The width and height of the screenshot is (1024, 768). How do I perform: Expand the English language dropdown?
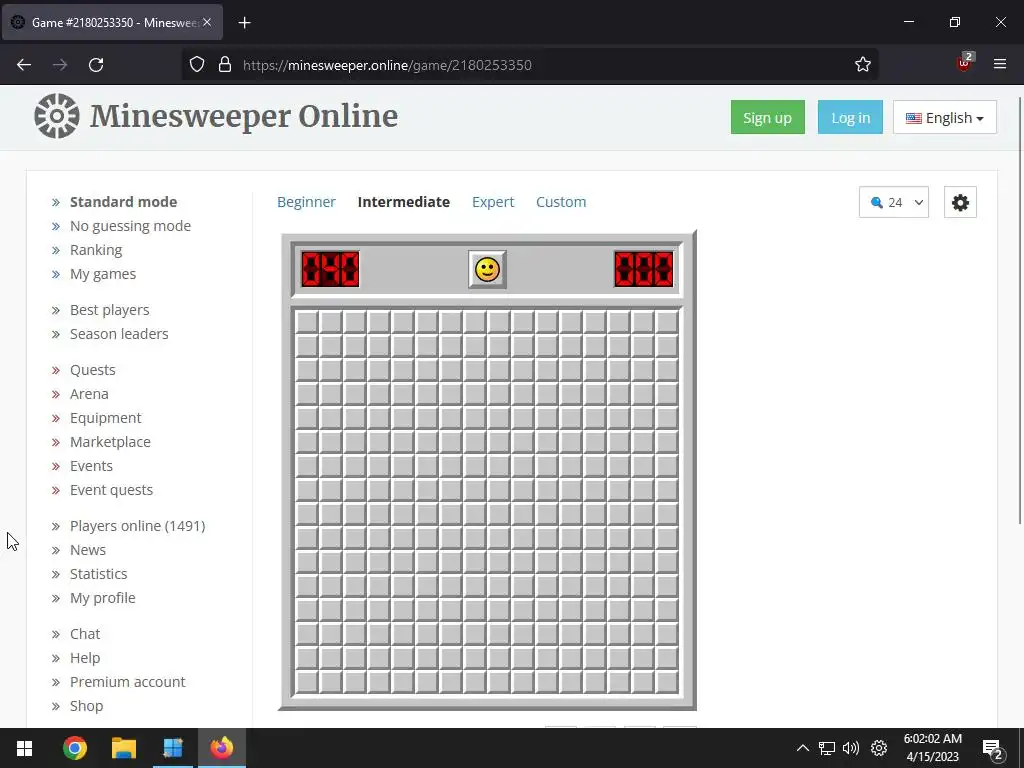point(944,118)
